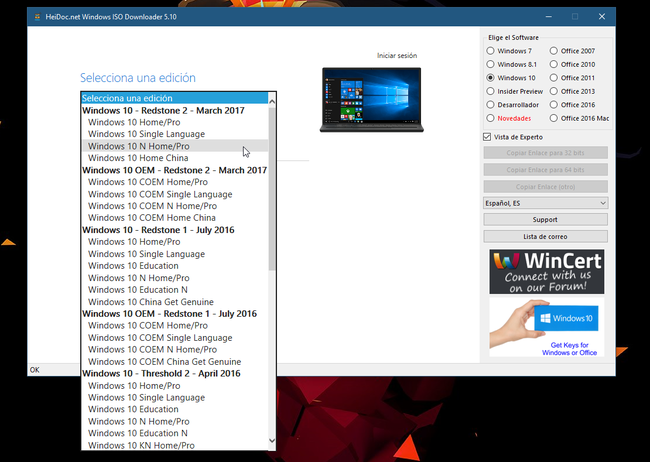Click the WinCert forum banner
650x462 pixels.
[546, 271]
